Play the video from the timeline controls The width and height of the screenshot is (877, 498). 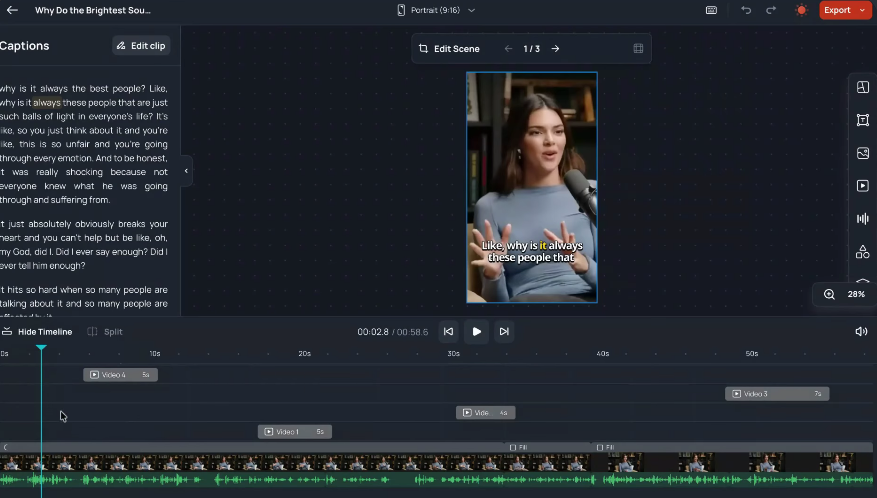[x=476, y=331]
